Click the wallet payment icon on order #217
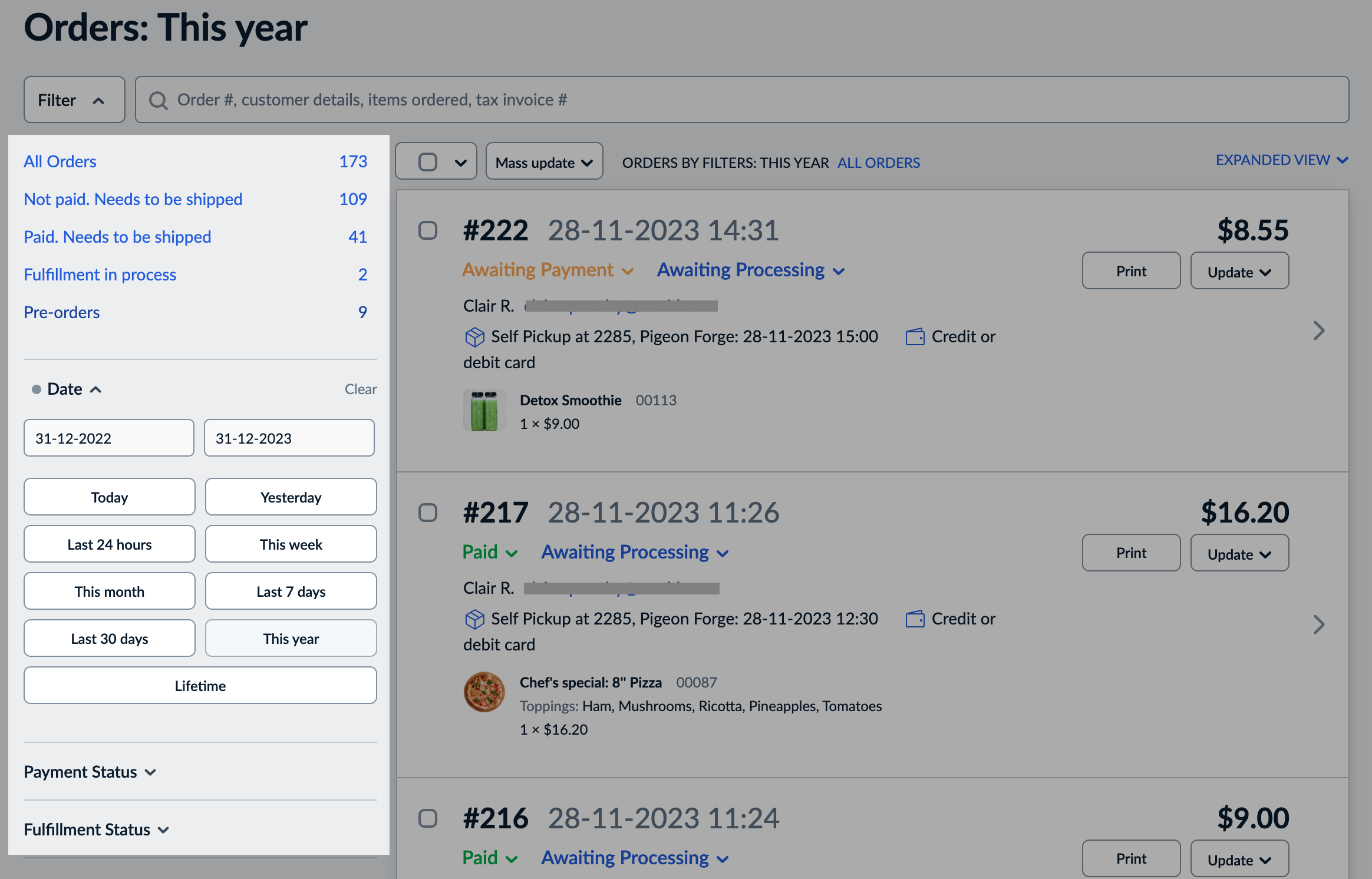1372x879 pixels. (x=915, y=619)
